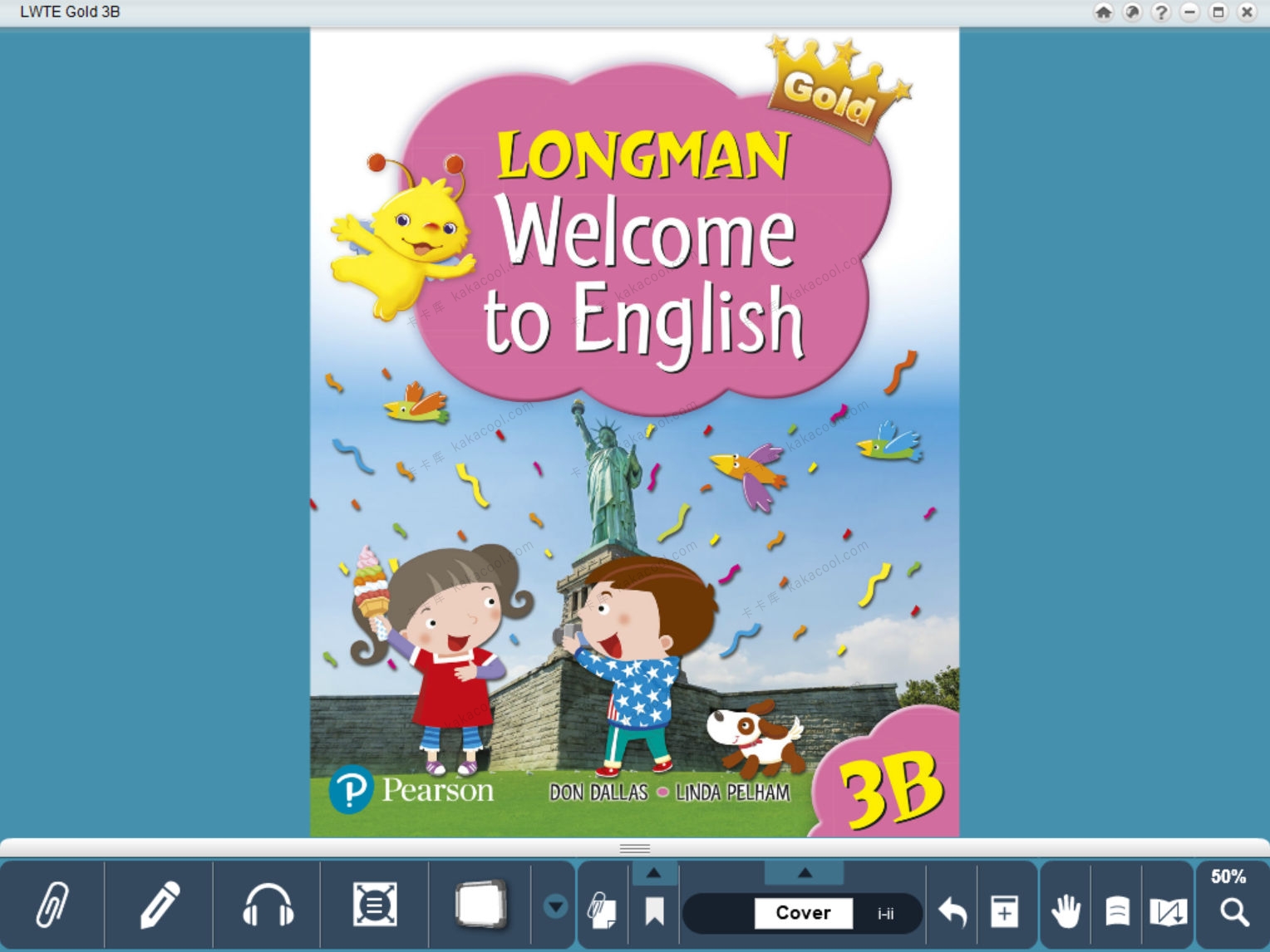Screen dimensions: 1270x952
Task: Click the toolbar collapse grip handle
Action: 635,848
